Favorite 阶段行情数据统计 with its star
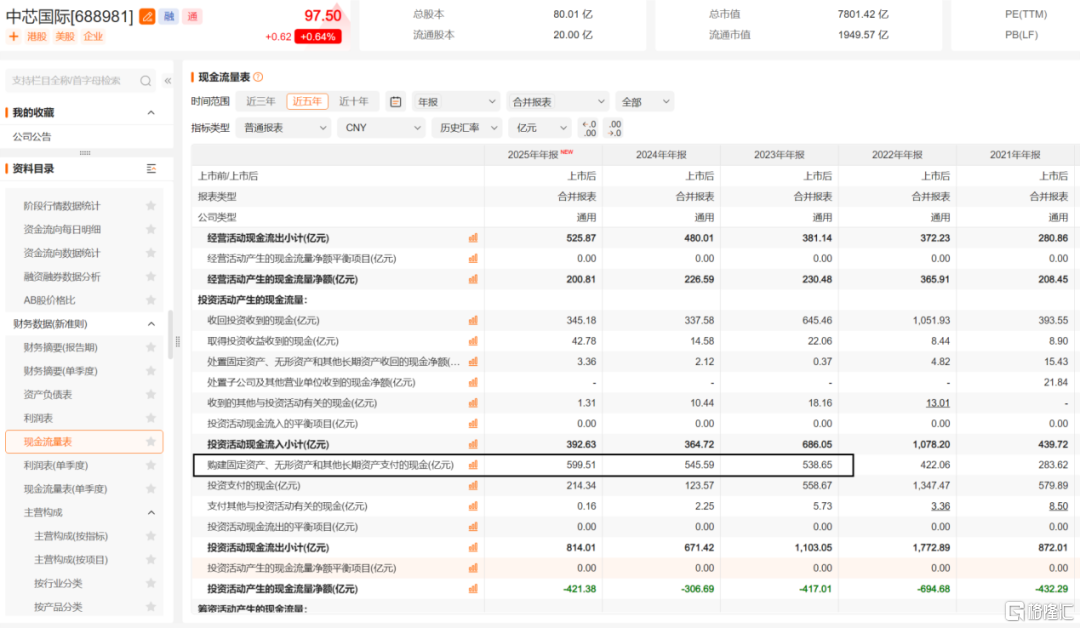 (x=151, y=206)
